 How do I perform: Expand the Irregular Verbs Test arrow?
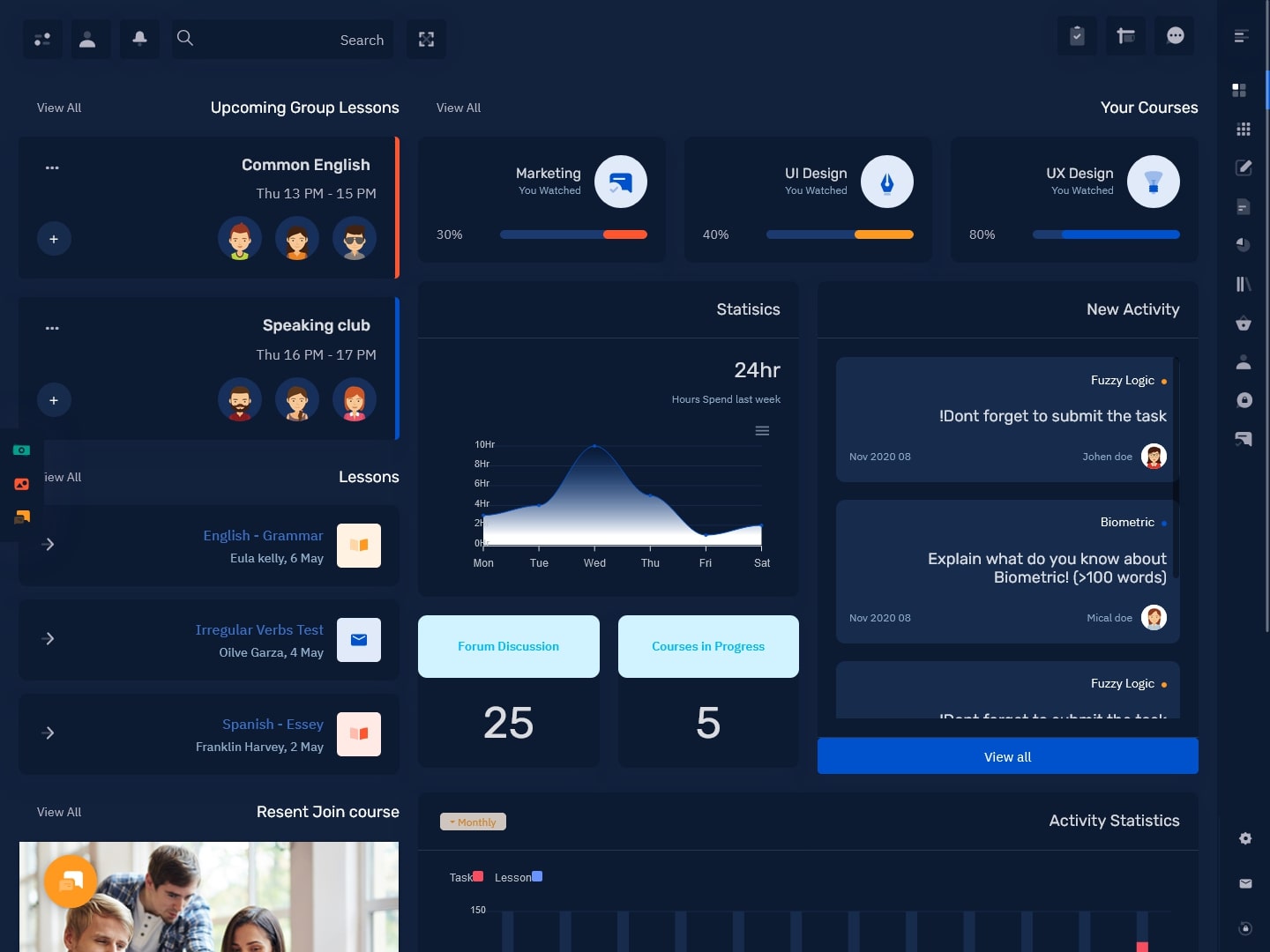click(49, 638)
